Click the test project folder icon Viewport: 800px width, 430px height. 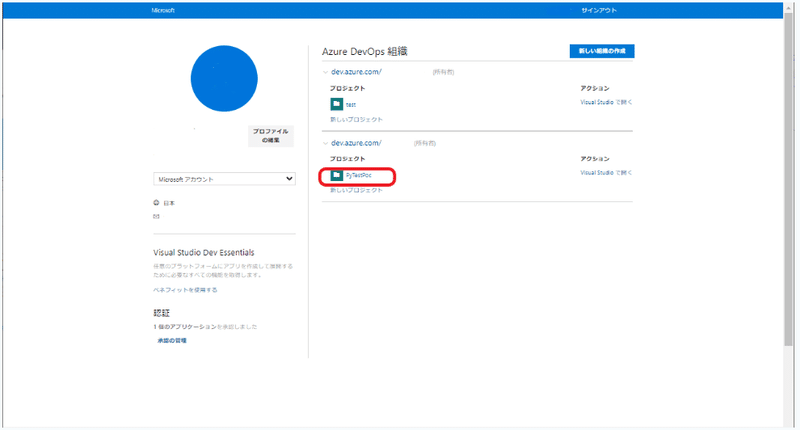336,104
